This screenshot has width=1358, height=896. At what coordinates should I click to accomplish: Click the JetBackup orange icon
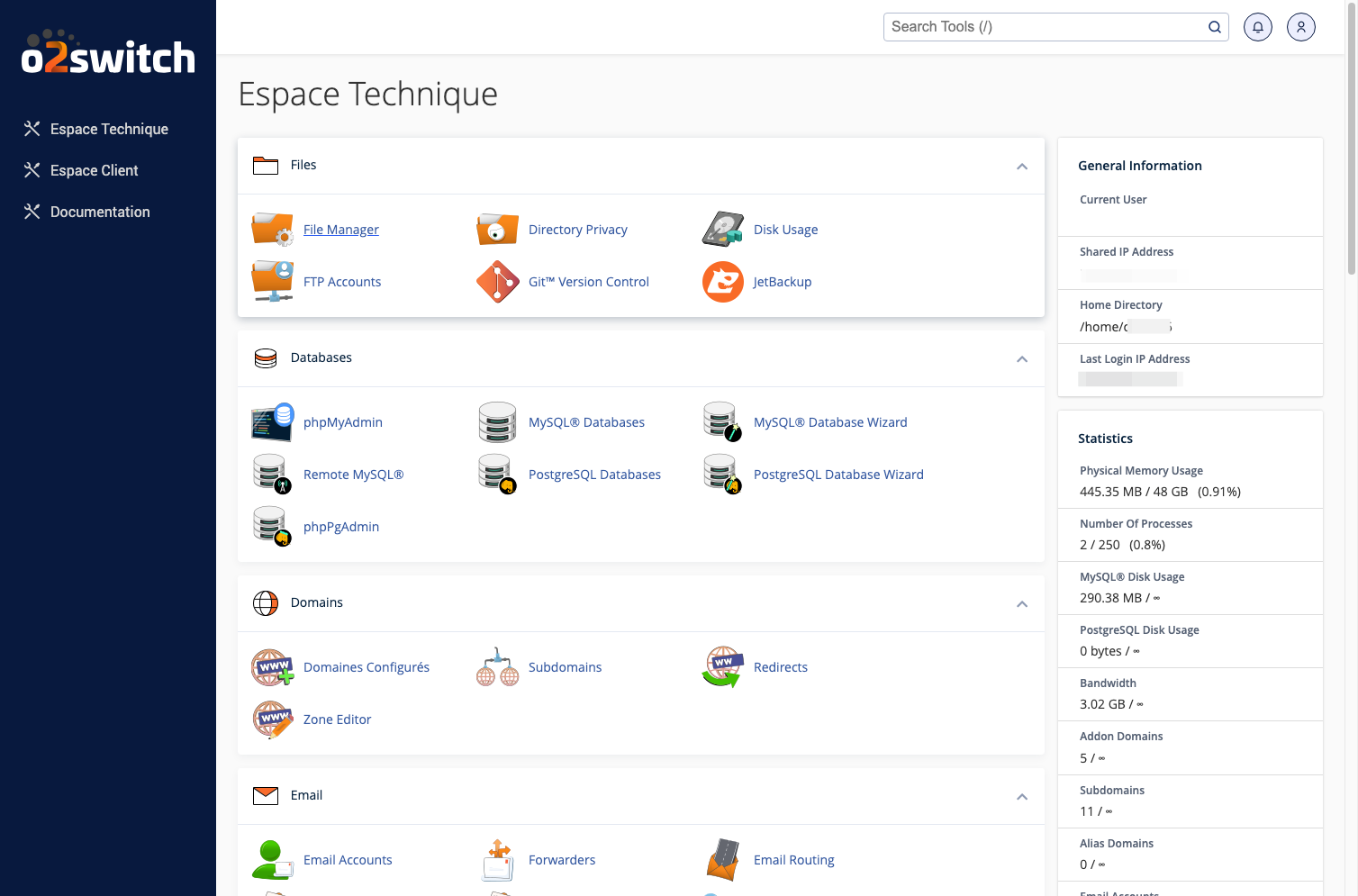pos(722,282)
